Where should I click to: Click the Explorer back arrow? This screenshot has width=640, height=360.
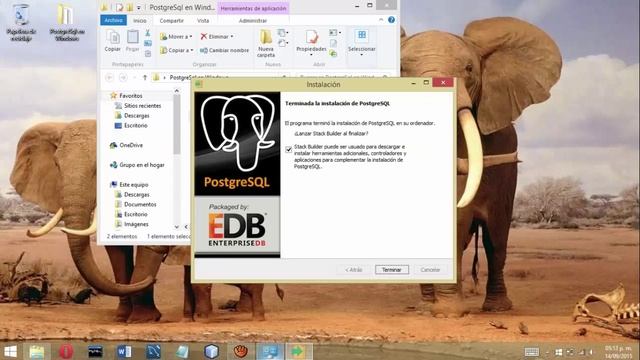[109, 77]
